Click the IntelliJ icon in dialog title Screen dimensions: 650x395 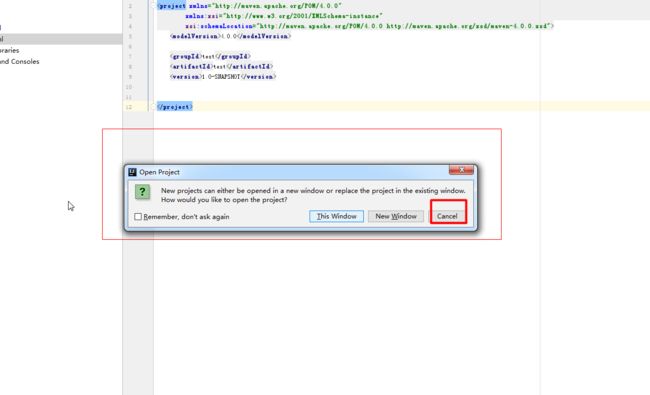(x=132, y=172)
